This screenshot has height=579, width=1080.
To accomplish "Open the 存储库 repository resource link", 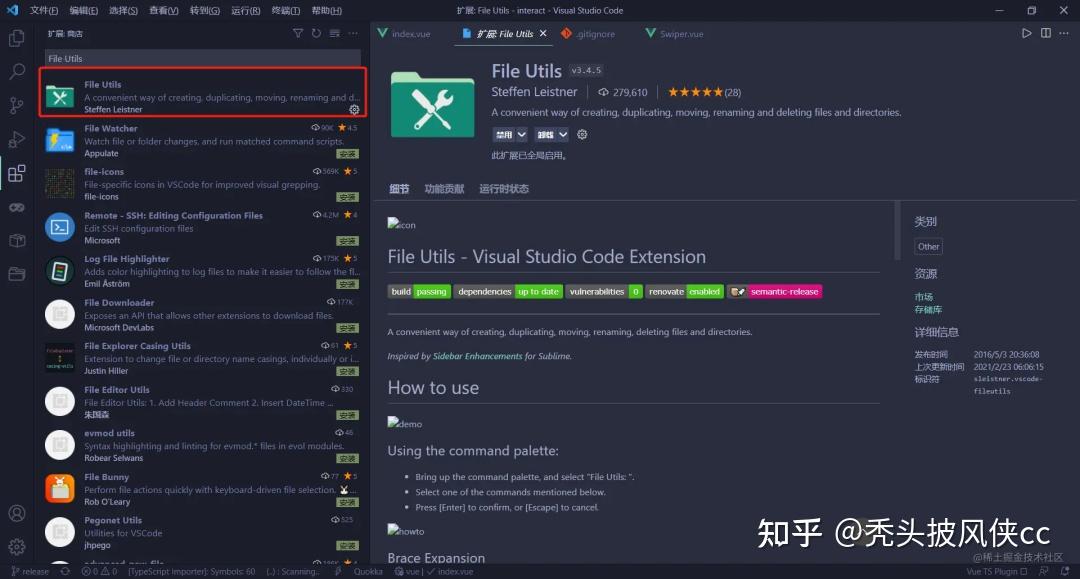I will pyautogui.click(x=928, y=310).
